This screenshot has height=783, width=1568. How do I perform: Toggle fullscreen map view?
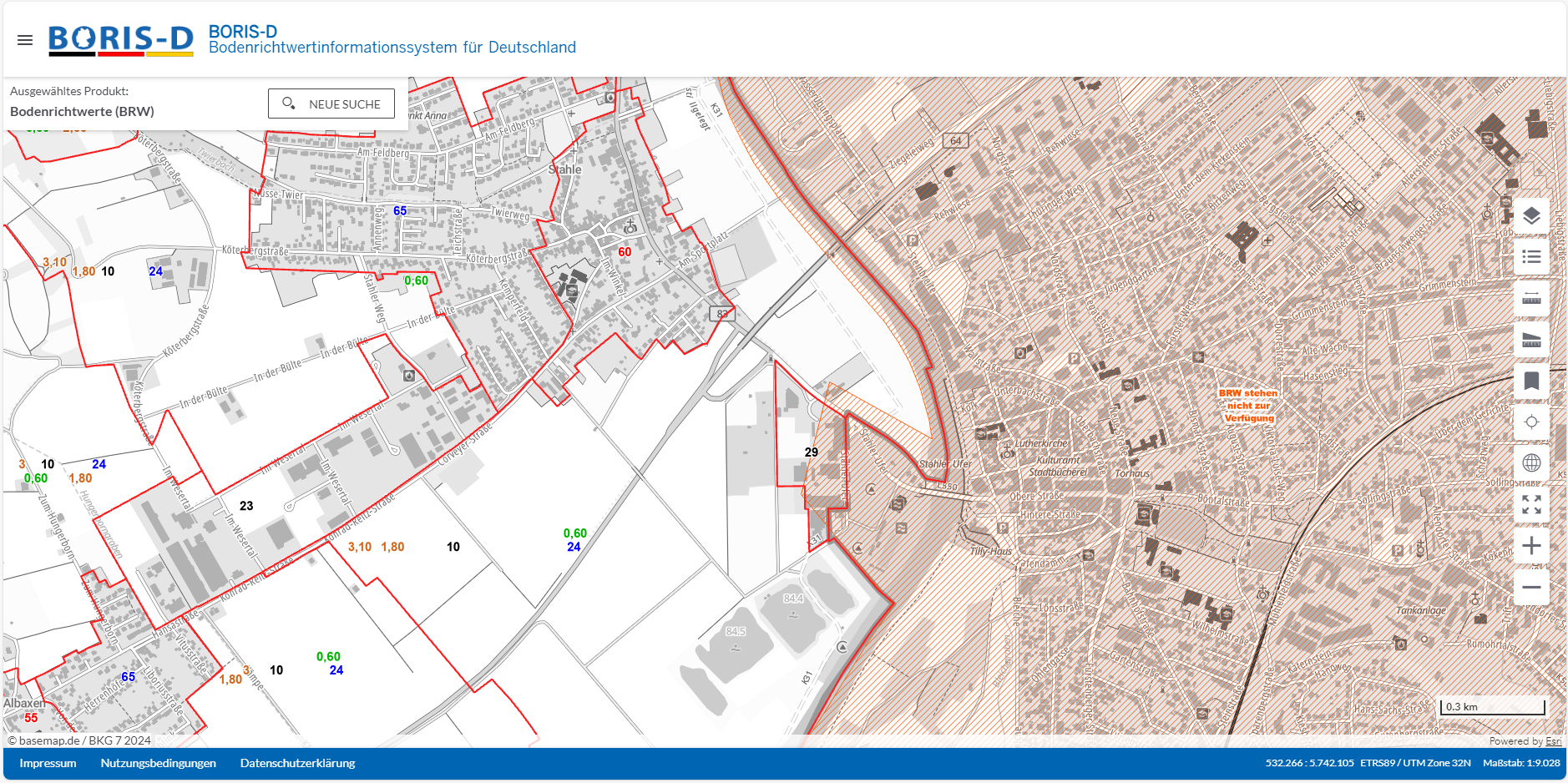1531,504
